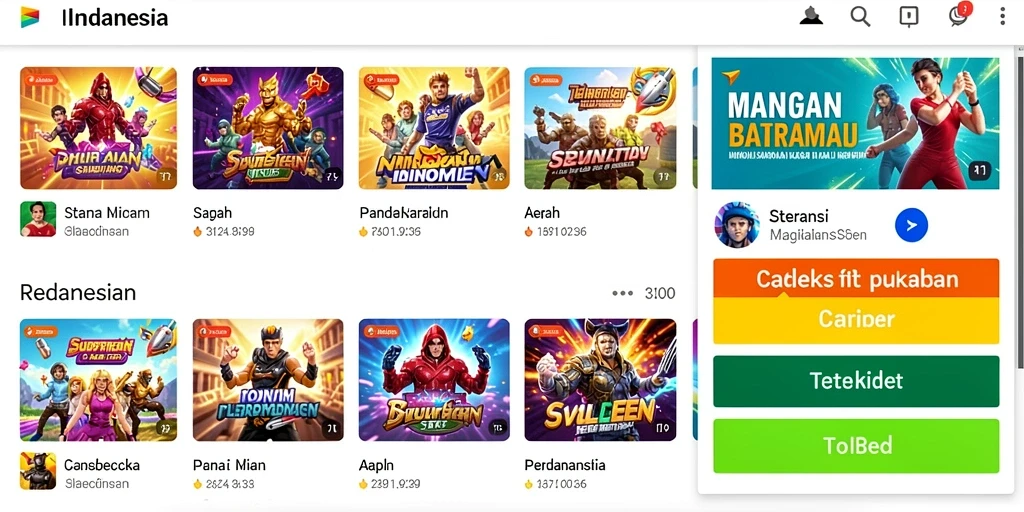Open the Perdananstia game thumbnail
The width and height of the screenshot is (1024, 512).
[600, 379]
